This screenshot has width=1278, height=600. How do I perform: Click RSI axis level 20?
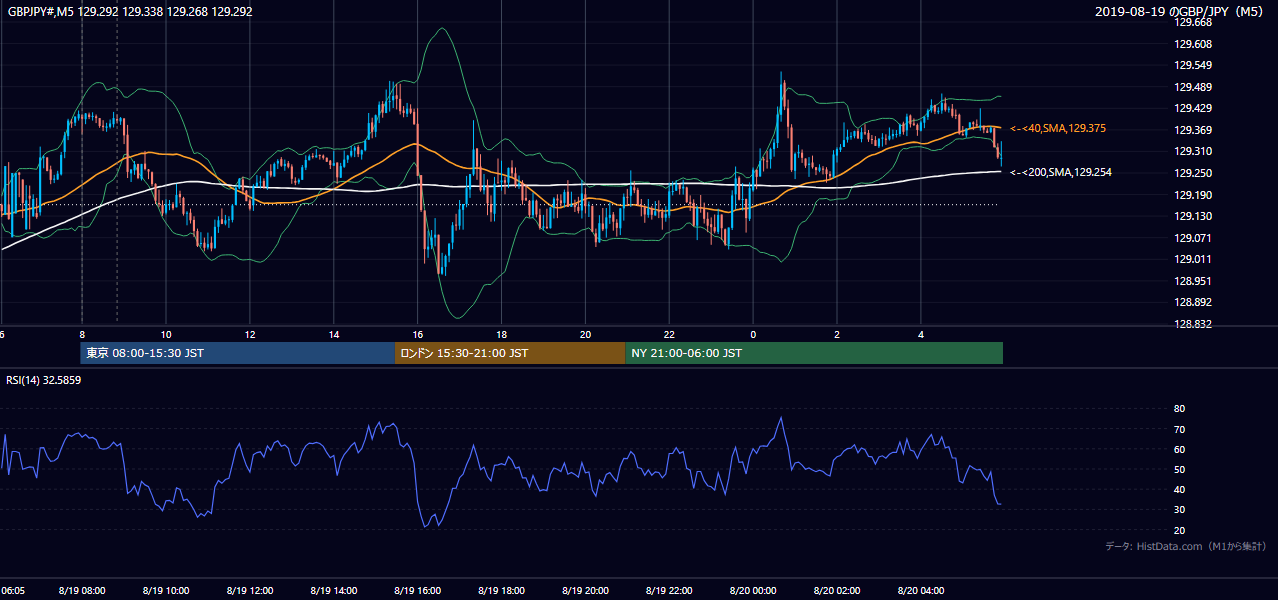click(1179, 530)
